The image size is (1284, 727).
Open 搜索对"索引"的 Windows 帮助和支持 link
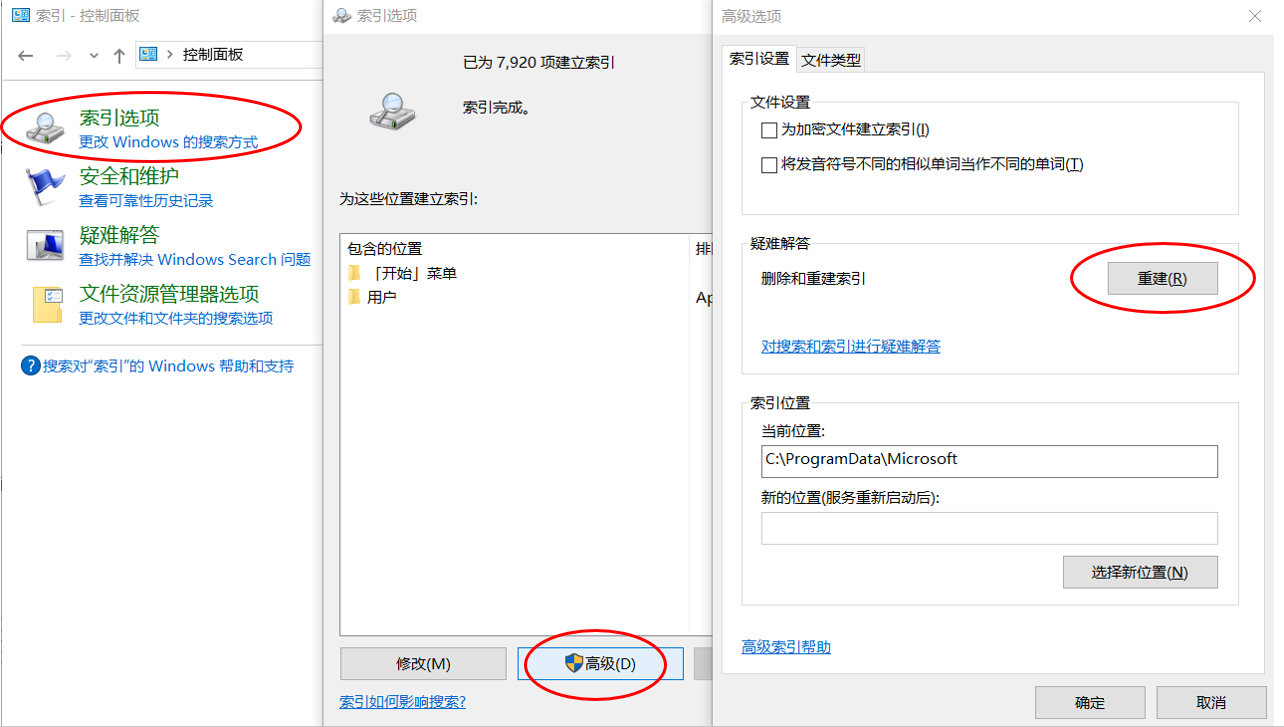pos(168,366)
